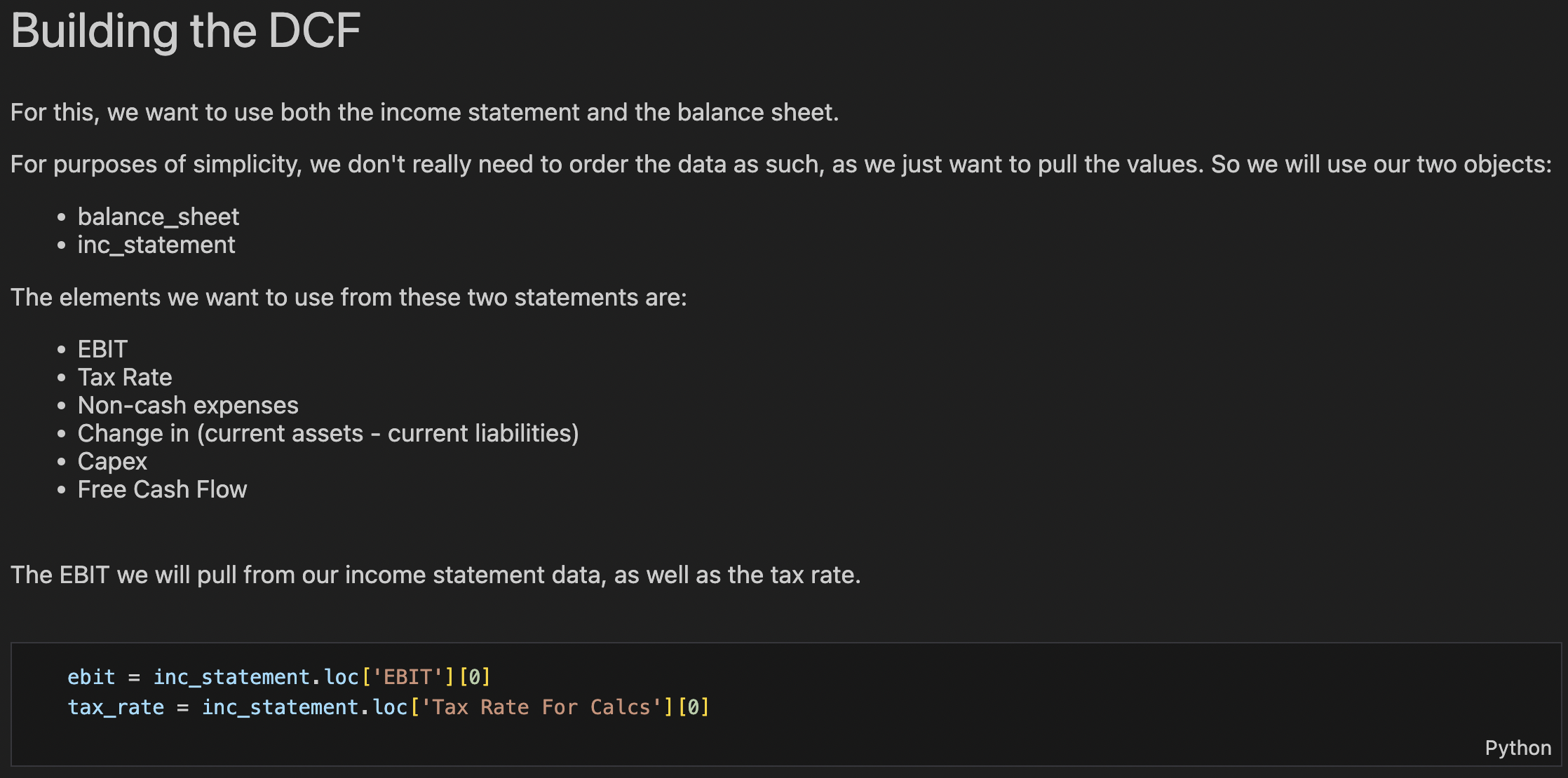The height and width of the screenshot is (778, 1568).
Task: Click the 'Capex' bullet item
Action: coord(112,461)
